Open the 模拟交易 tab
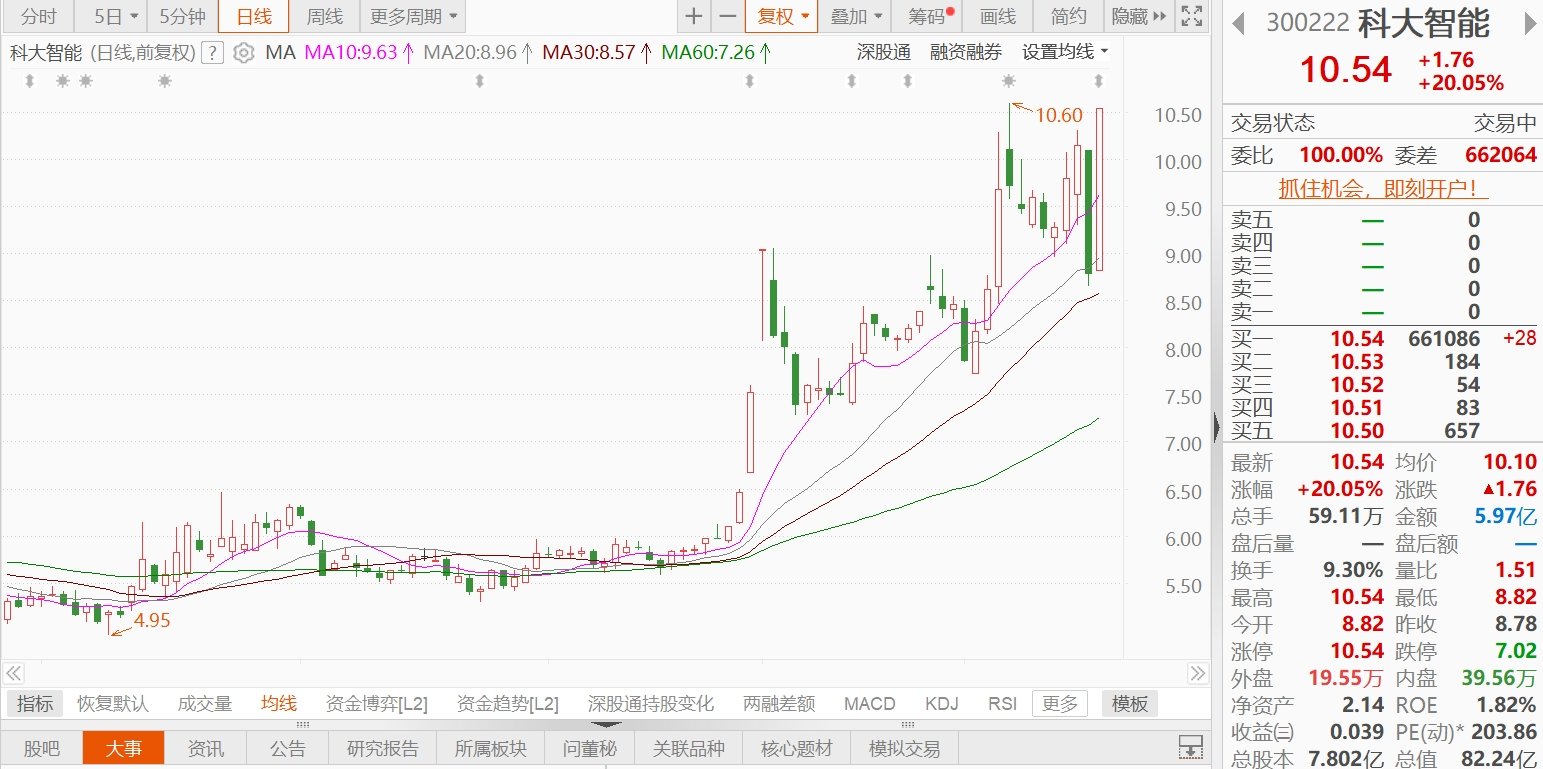 click(x=904, y=748)
